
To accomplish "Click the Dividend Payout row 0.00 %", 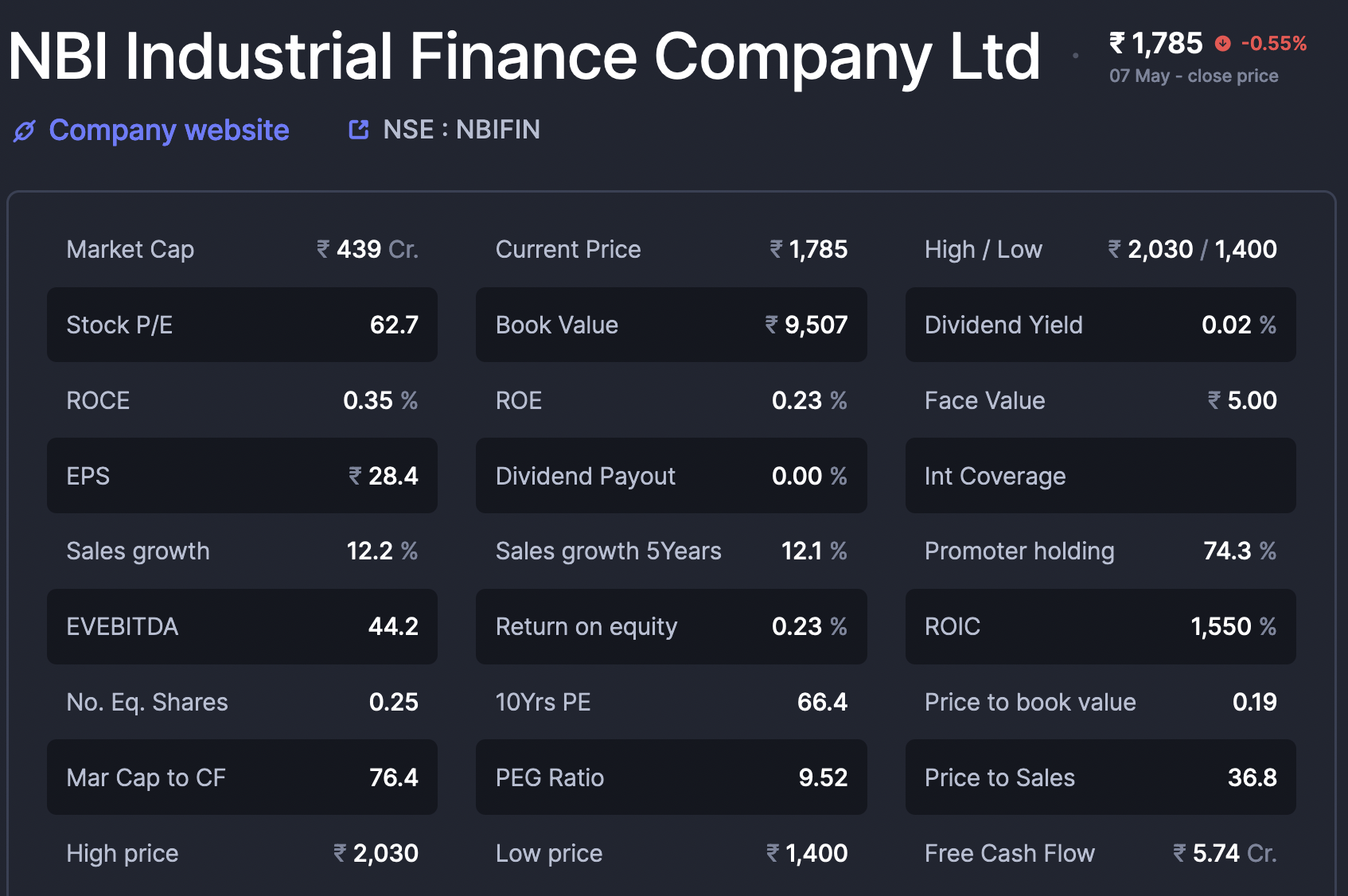I will pos(672,476).
